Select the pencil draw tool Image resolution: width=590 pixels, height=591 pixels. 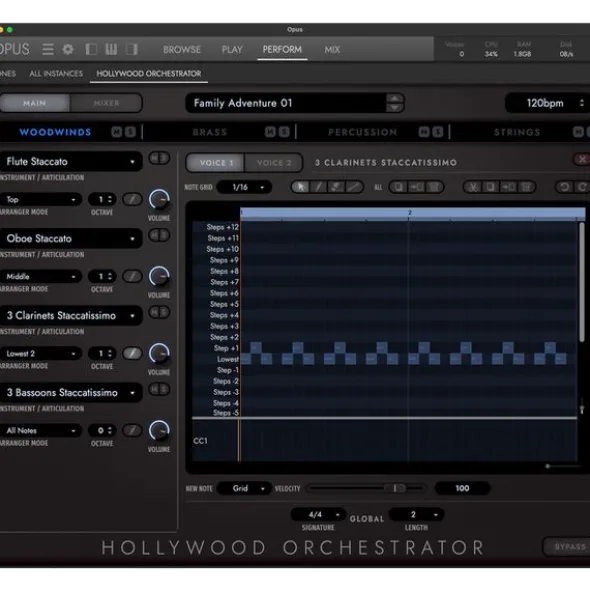(319, 187)
